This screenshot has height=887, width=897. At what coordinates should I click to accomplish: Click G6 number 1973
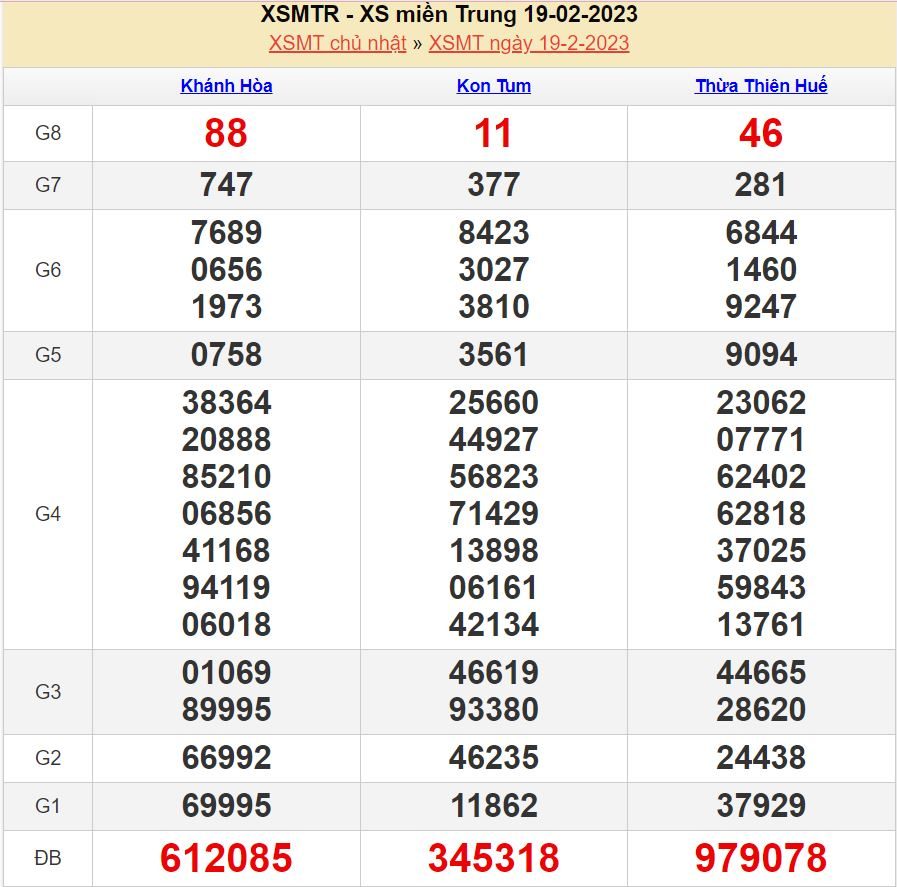click(227, 307)
